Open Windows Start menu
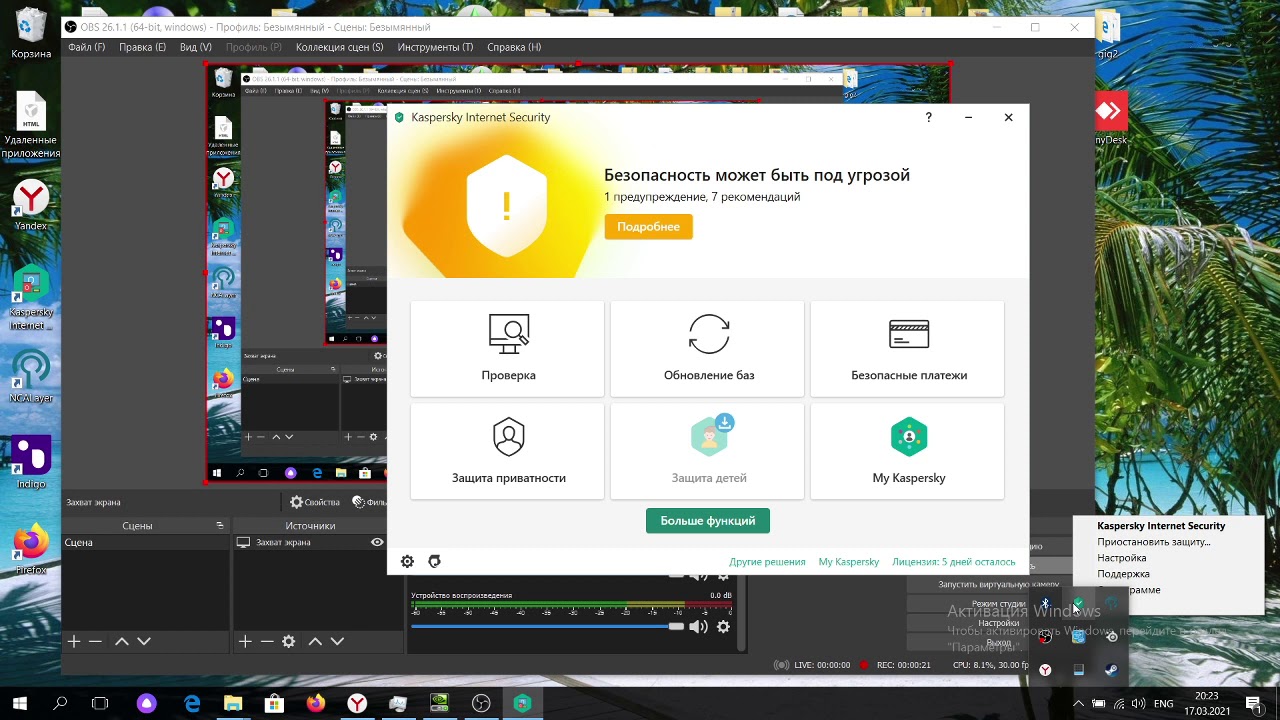The image size is (1280, 720). click(x=19, y=704)
